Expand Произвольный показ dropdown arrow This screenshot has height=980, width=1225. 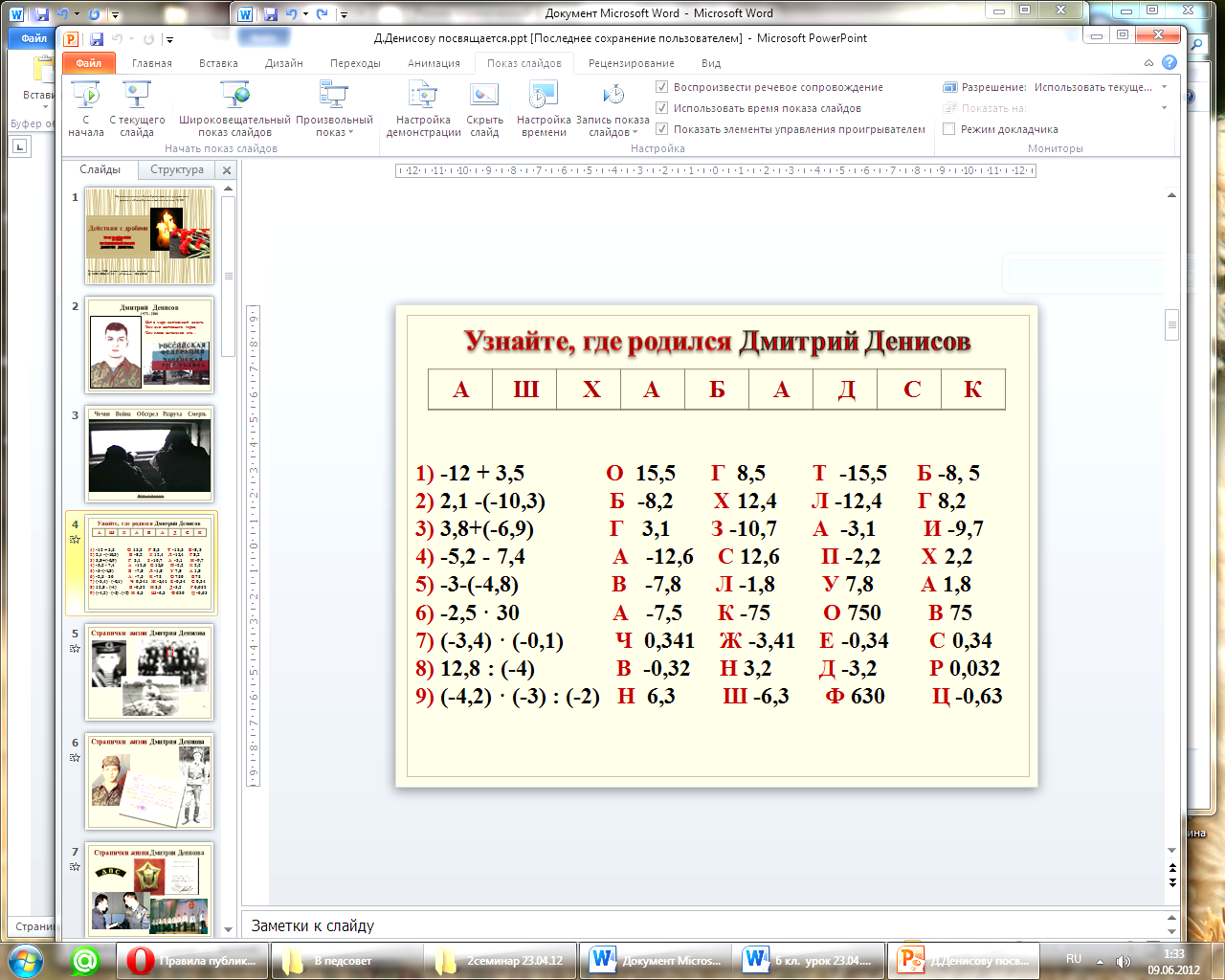[x=350, y=133]
